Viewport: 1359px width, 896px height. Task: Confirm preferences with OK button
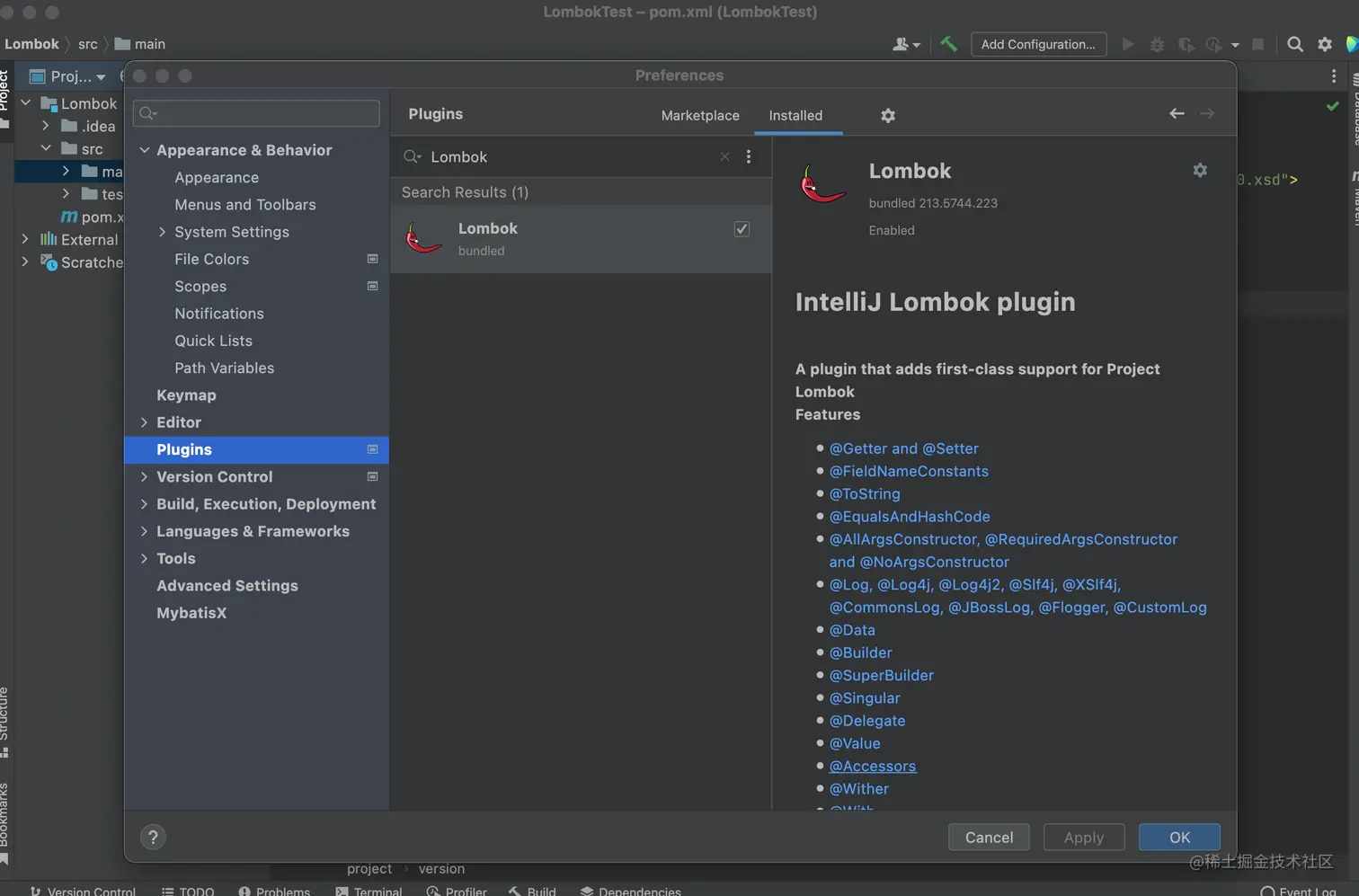1179,837
